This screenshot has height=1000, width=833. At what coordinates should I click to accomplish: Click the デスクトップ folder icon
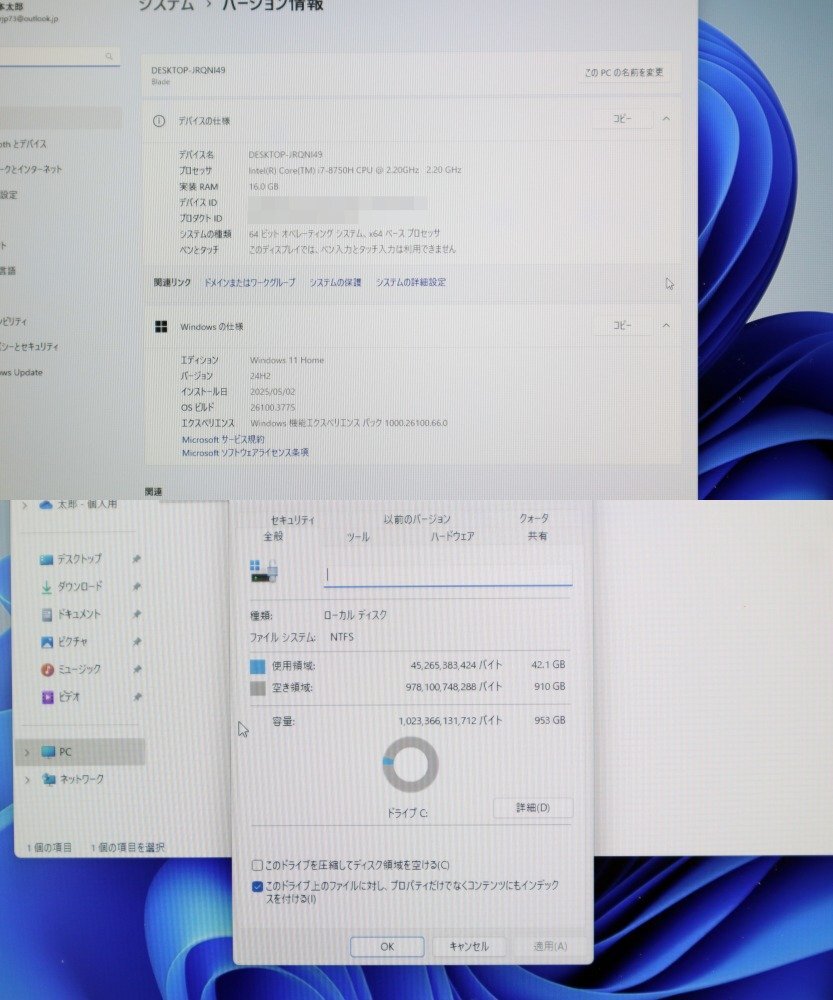(47, 560)
